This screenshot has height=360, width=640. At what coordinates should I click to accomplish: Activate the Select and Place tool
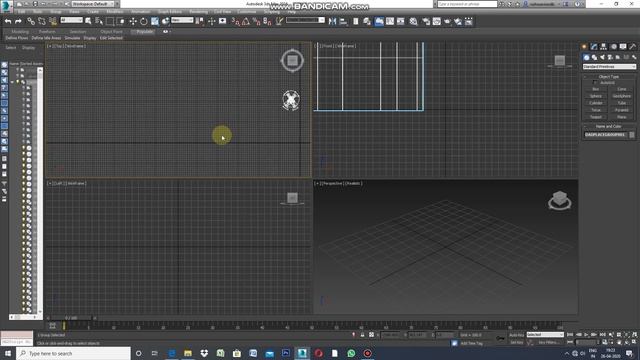[165, 21]
